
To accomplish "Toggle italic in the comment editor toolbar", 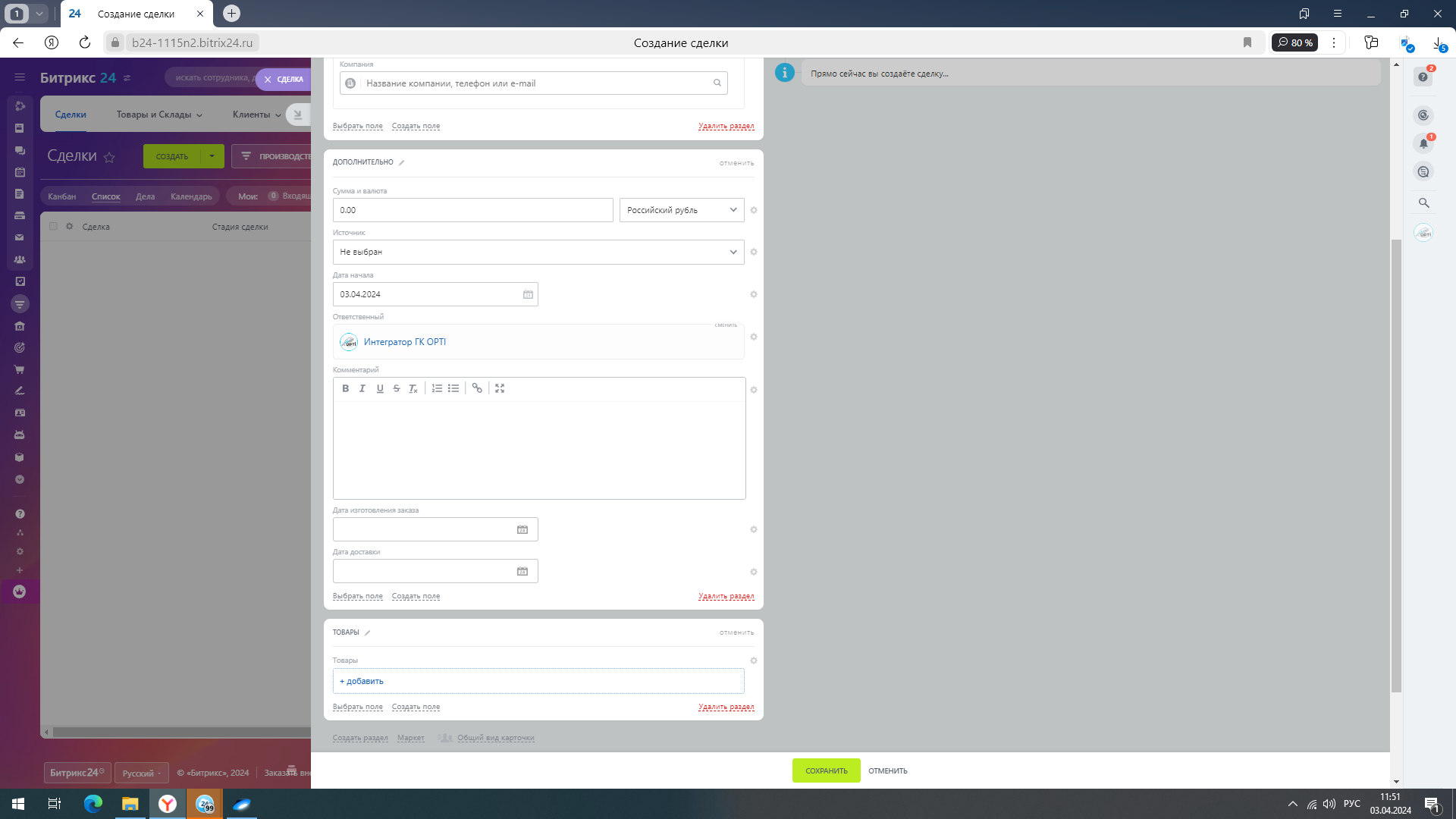I will tap(362, 388).
